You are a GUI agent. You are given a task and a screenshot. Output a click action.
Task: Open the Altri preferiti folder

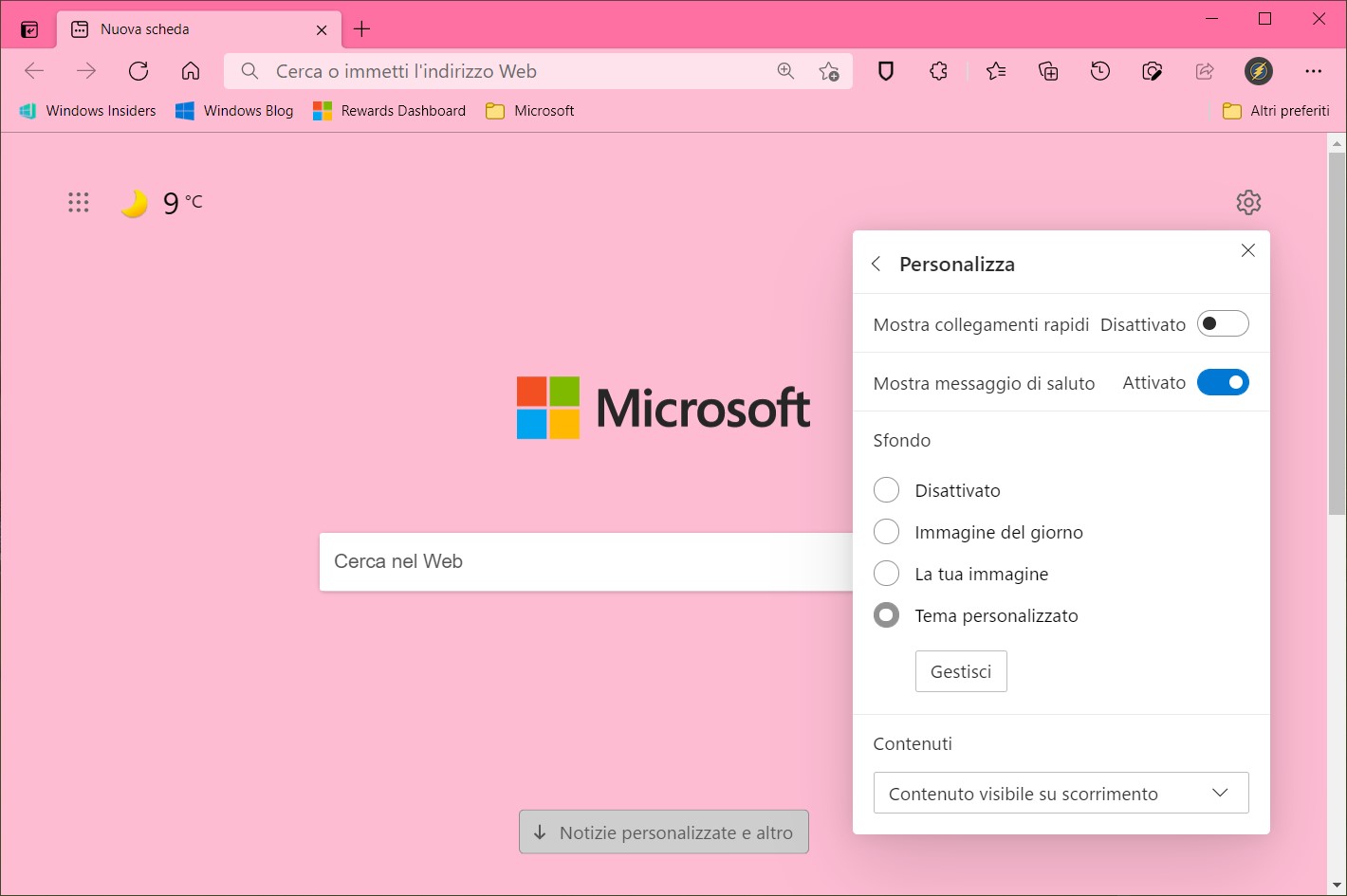(1276, 111)
